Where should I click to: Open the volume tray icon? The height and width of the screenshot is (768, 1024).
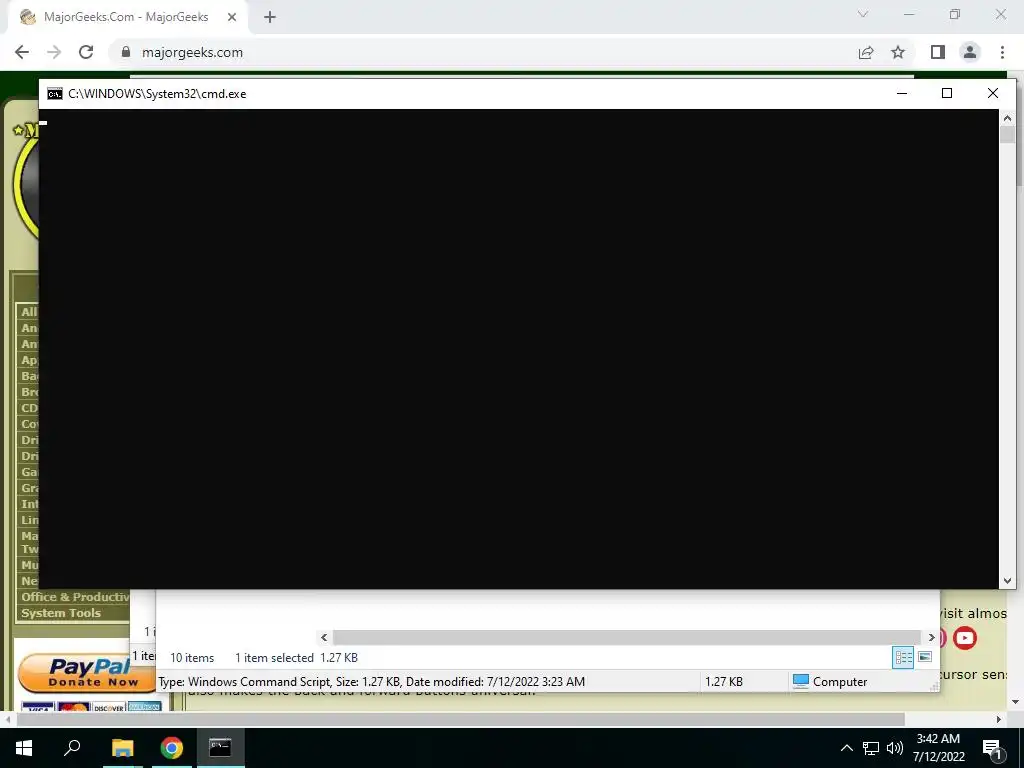[895, 748]
